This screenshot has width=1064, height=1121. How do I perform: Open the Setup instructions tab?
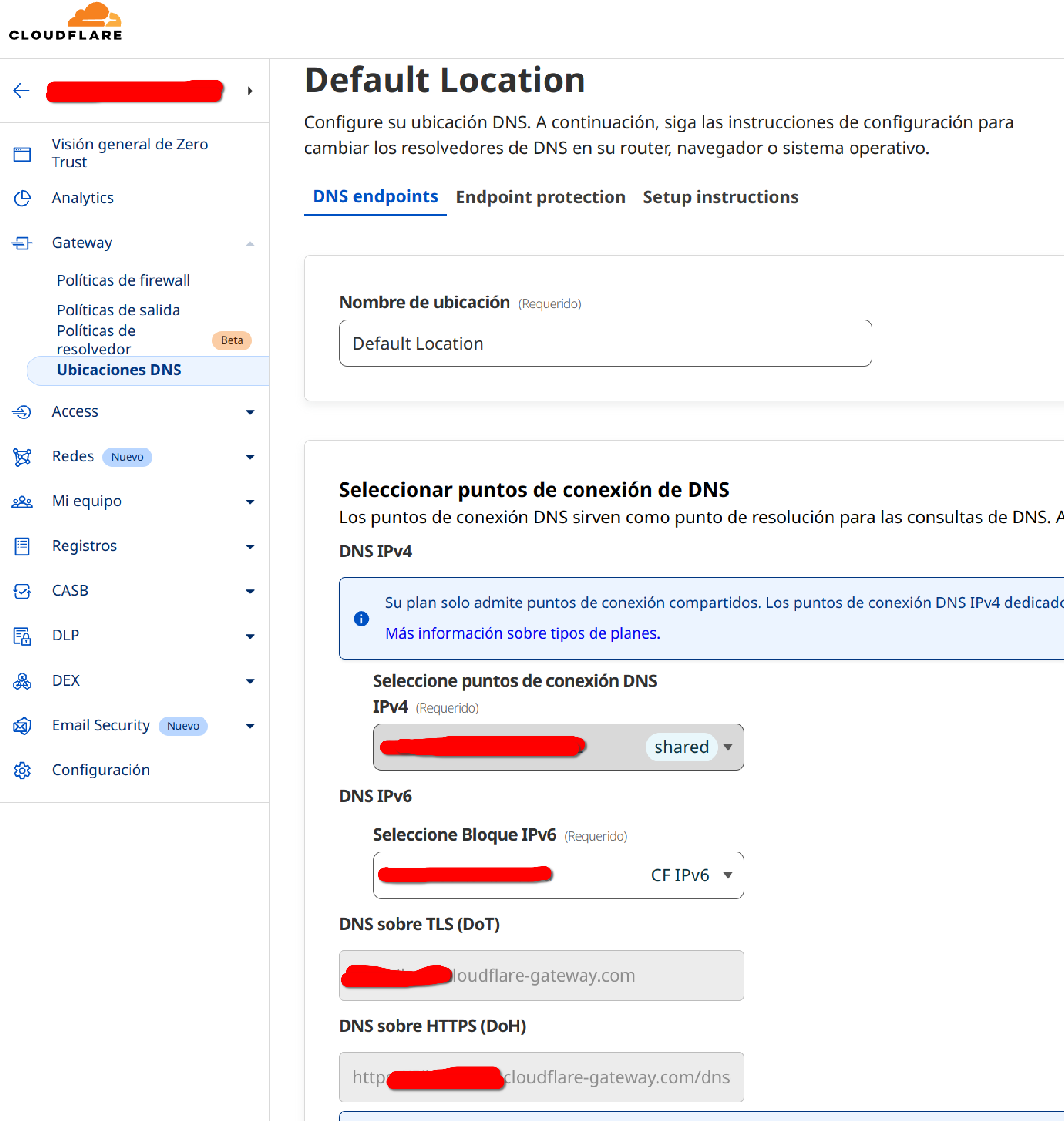pos(720,197)
